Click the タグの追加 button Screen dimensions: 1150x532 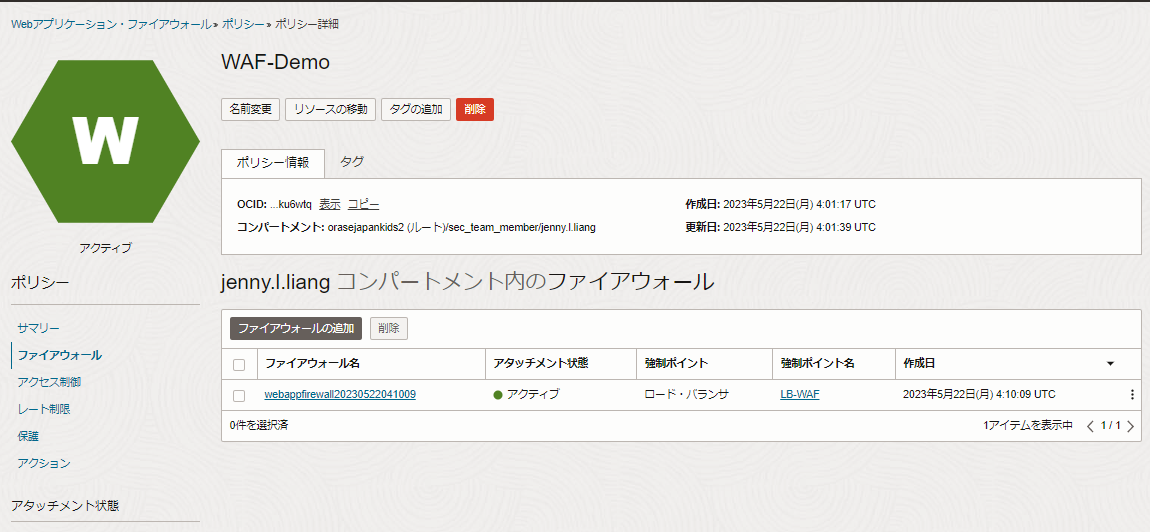click(415, 109)
